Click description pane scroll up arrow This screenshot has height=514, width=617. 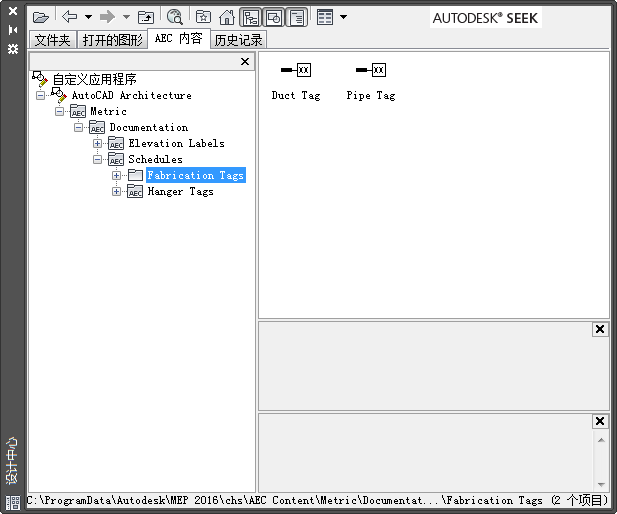click(x=601, y=440)
